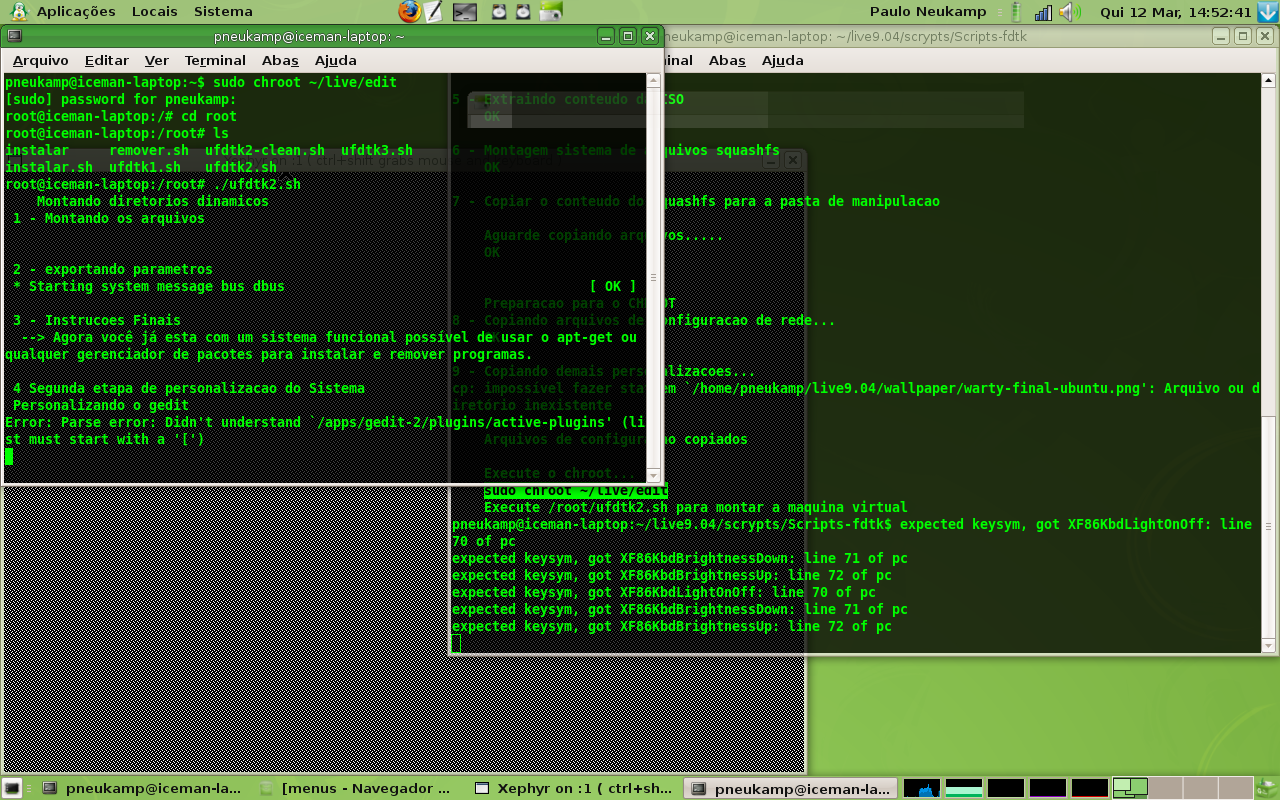The image size is (1280, 800).
Task: Click line '7 - Copiar o conteudo do squashfs'
Action: 696,201
